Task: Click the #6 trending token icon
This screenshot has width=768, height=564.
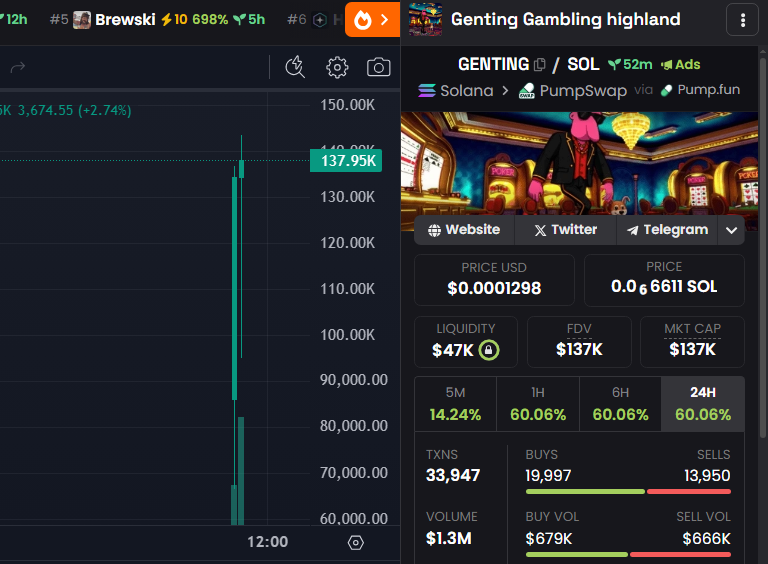Action: pos(320,20)
